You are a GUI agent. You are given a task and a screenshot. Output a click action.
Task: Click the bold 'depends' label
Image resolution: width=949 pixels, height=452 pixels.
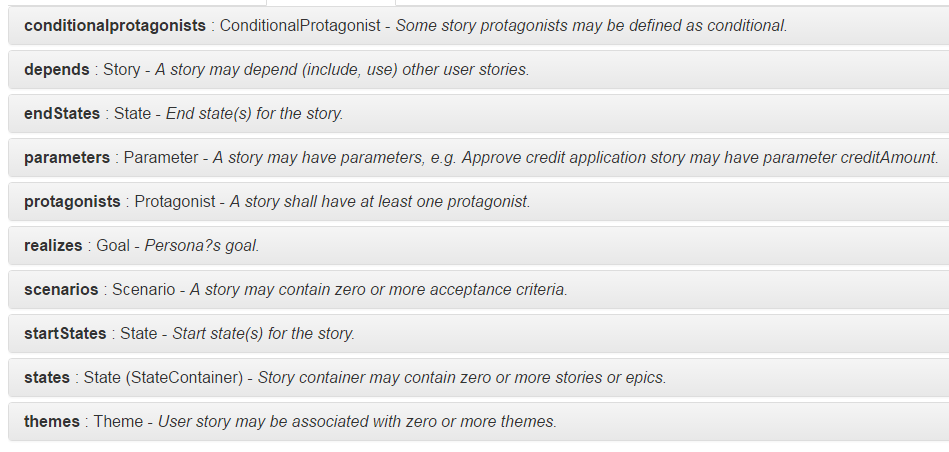(x=57, y=70)
